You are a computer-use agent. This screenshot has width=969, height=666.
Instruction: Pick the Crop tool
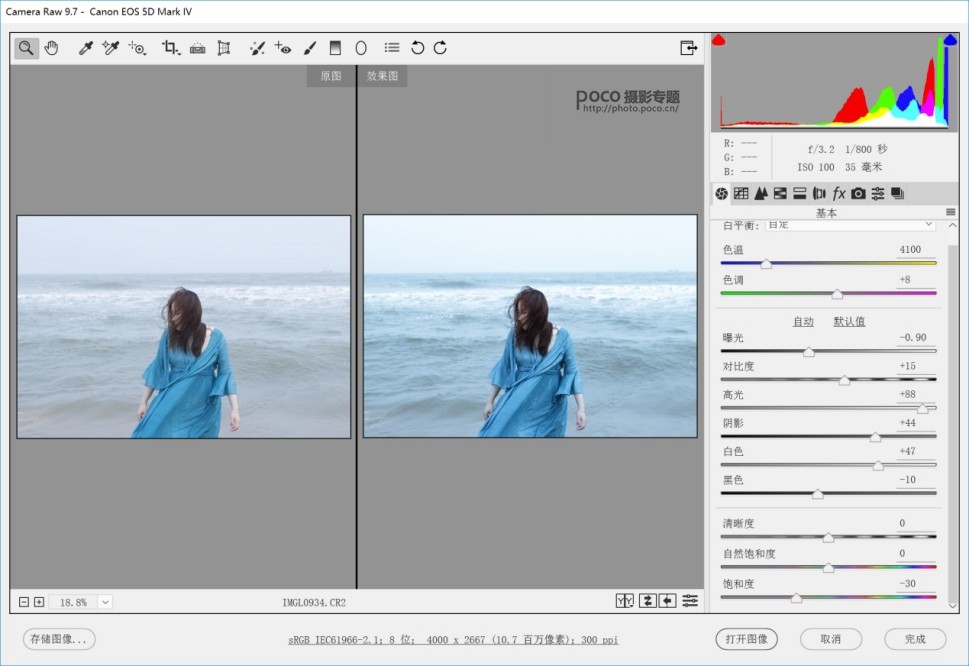pyautogui.click(x=170, y=48)
